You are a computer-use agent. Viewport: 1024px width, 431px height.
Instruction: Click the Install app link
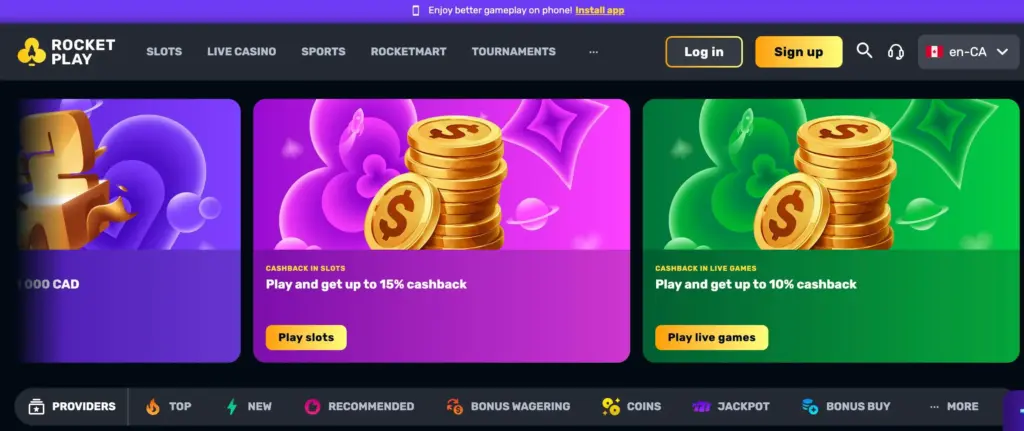coord(600,10)
